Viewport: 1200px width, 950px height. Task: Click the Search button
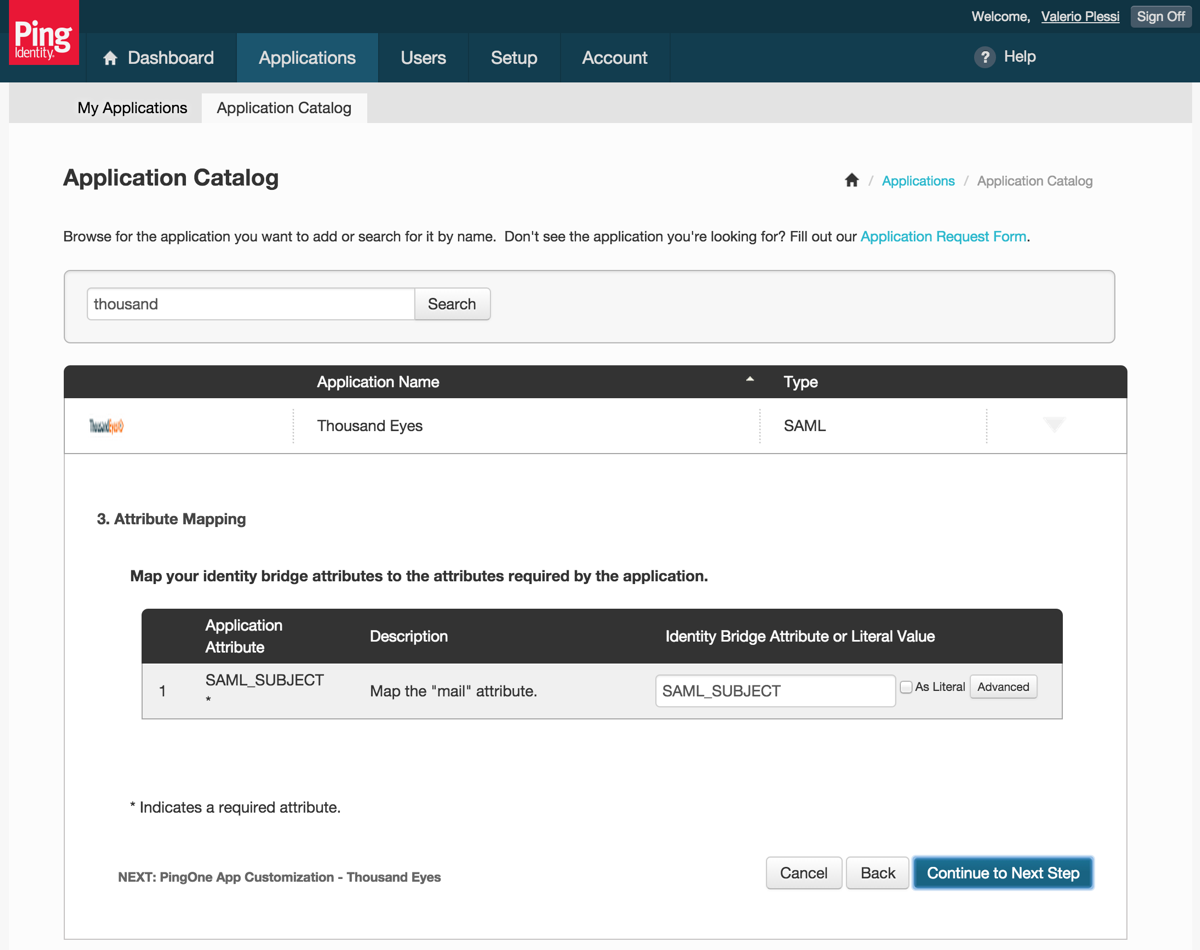coord(452,304)
